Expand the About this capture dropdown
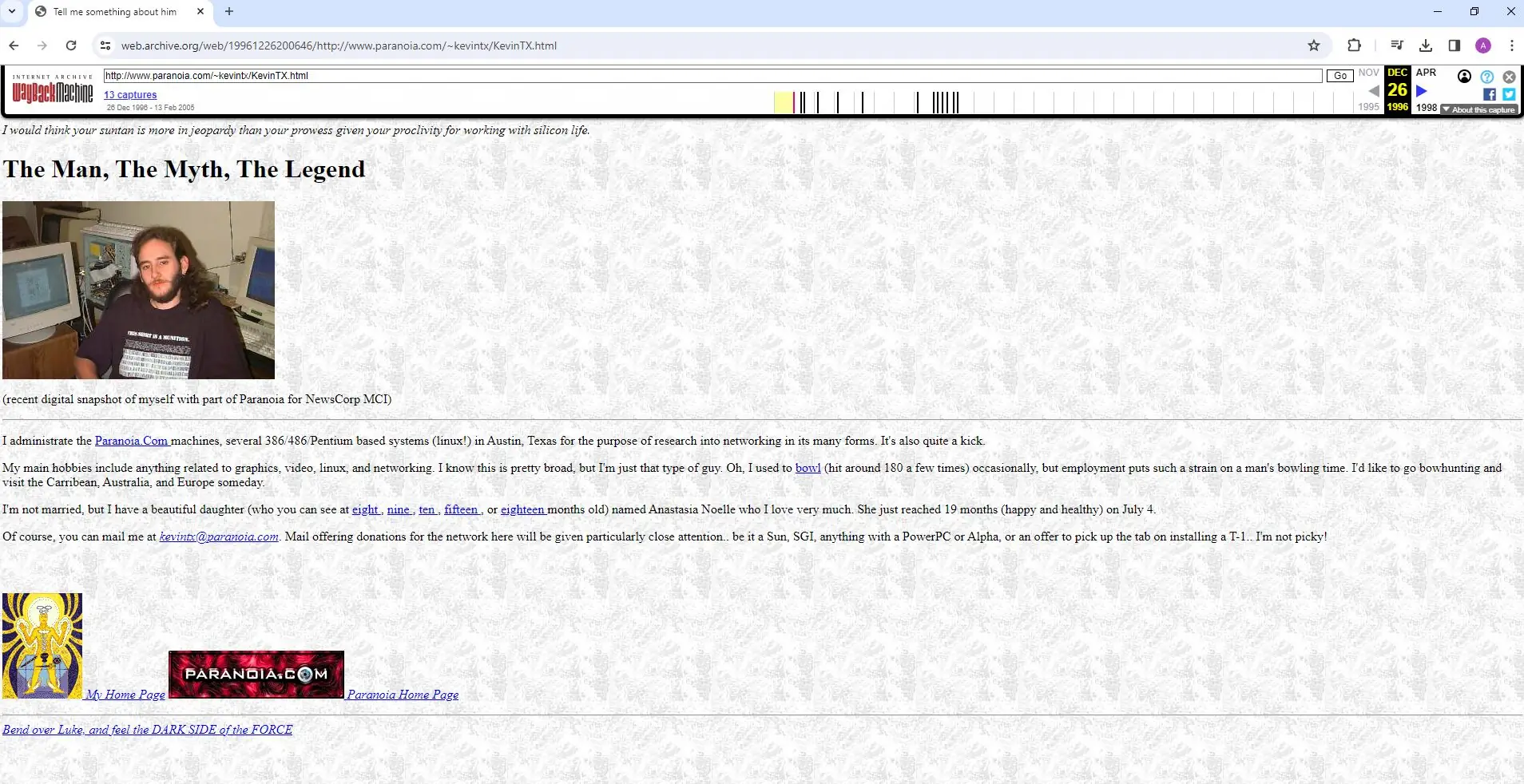Image resolution: width=1524 pixels, height=784 pixels. (1478, 109)
